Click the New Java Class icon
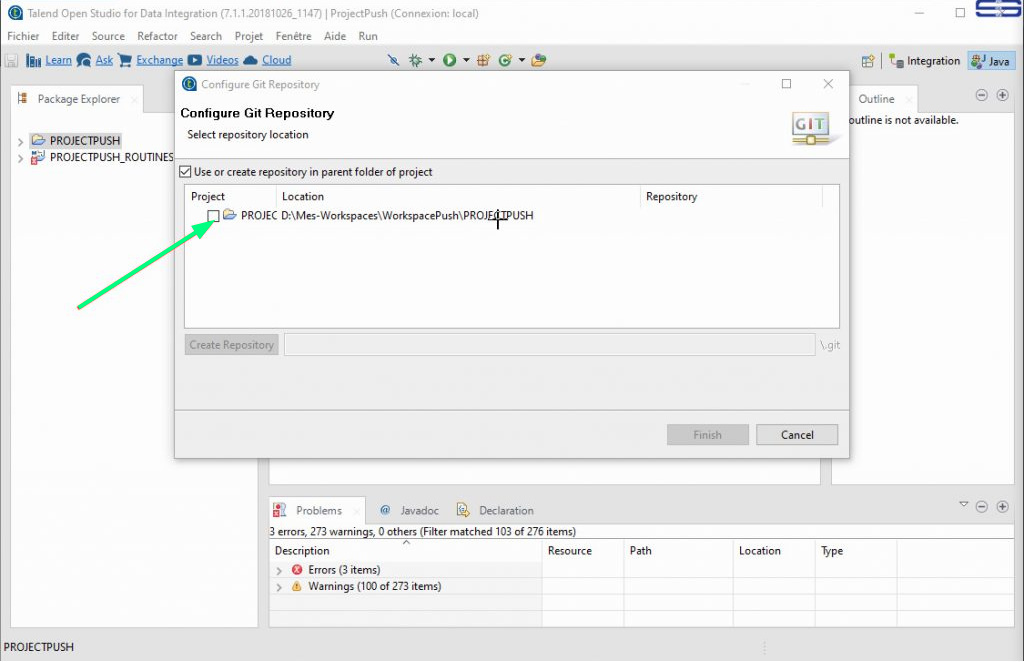 coord(505,60)
